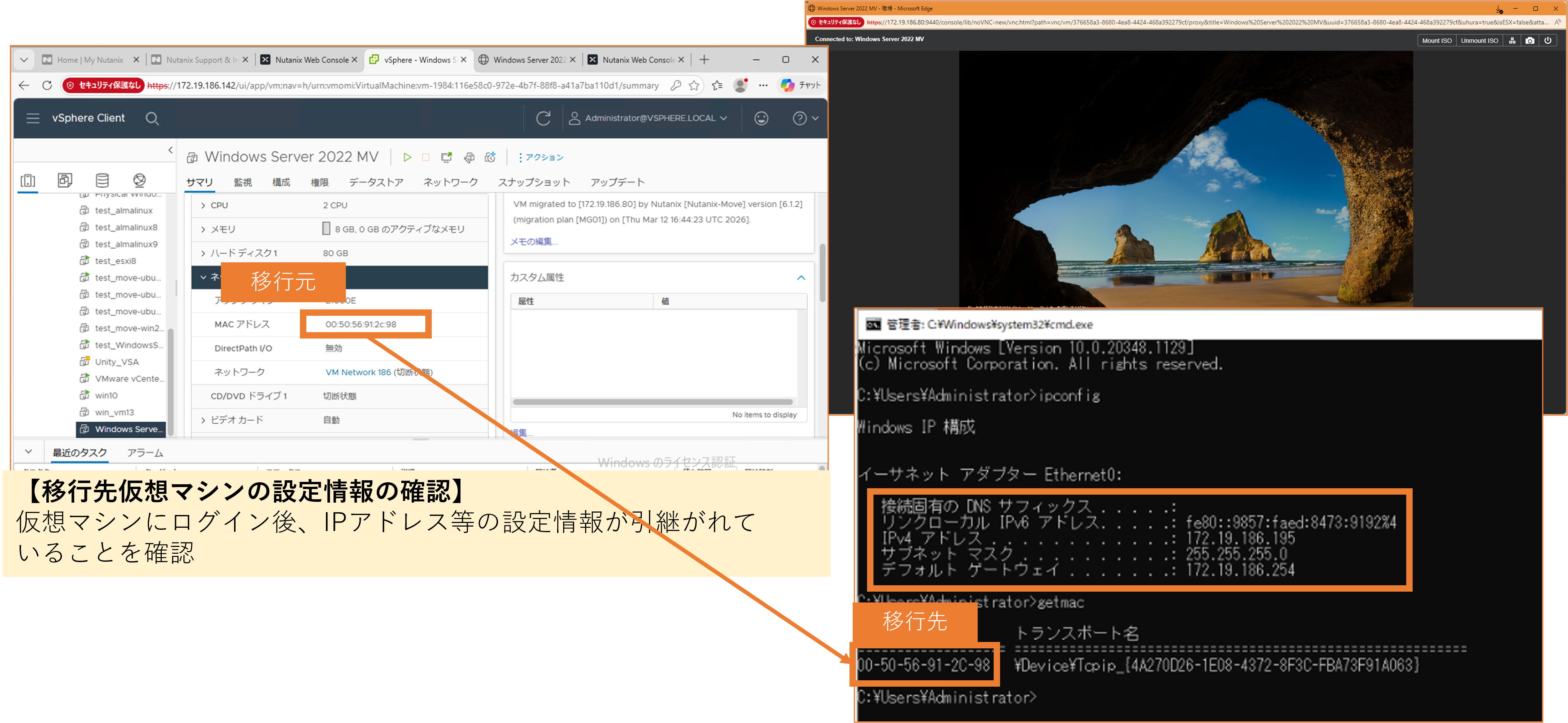Click the custom attributes horizontal scrollbar

[x=653, y=402]
